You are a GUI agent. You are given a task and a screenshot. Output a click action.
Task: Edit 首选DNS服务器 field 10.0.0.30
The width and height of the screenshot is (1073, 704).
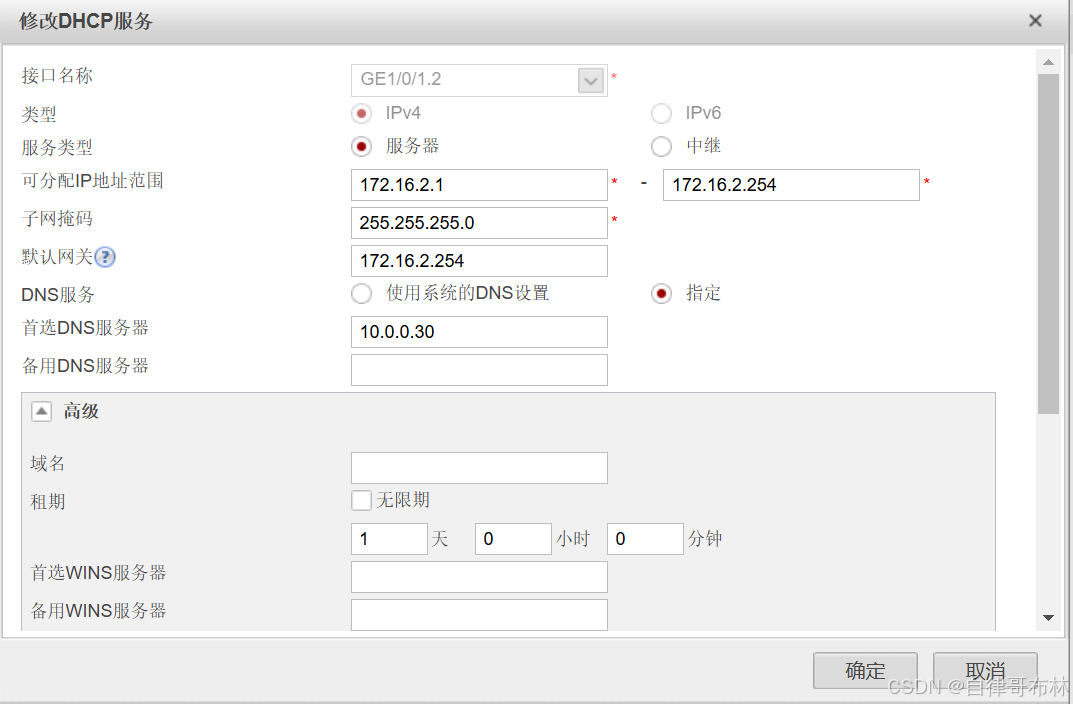point(479,332)
